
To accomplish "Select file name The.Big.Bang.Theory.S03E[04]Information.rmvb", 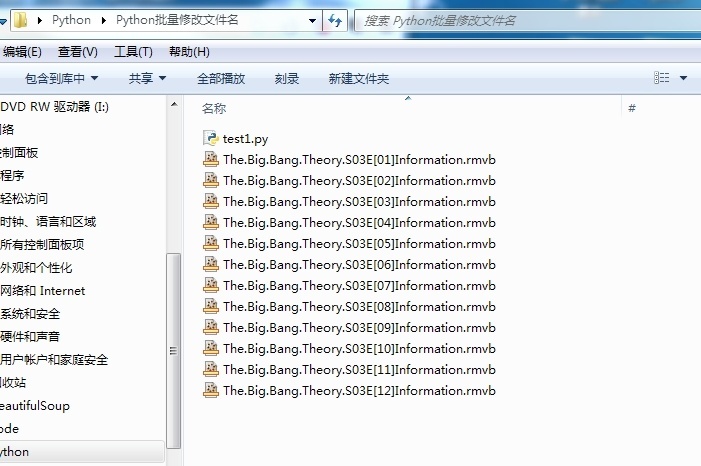I will pos(359,223).
